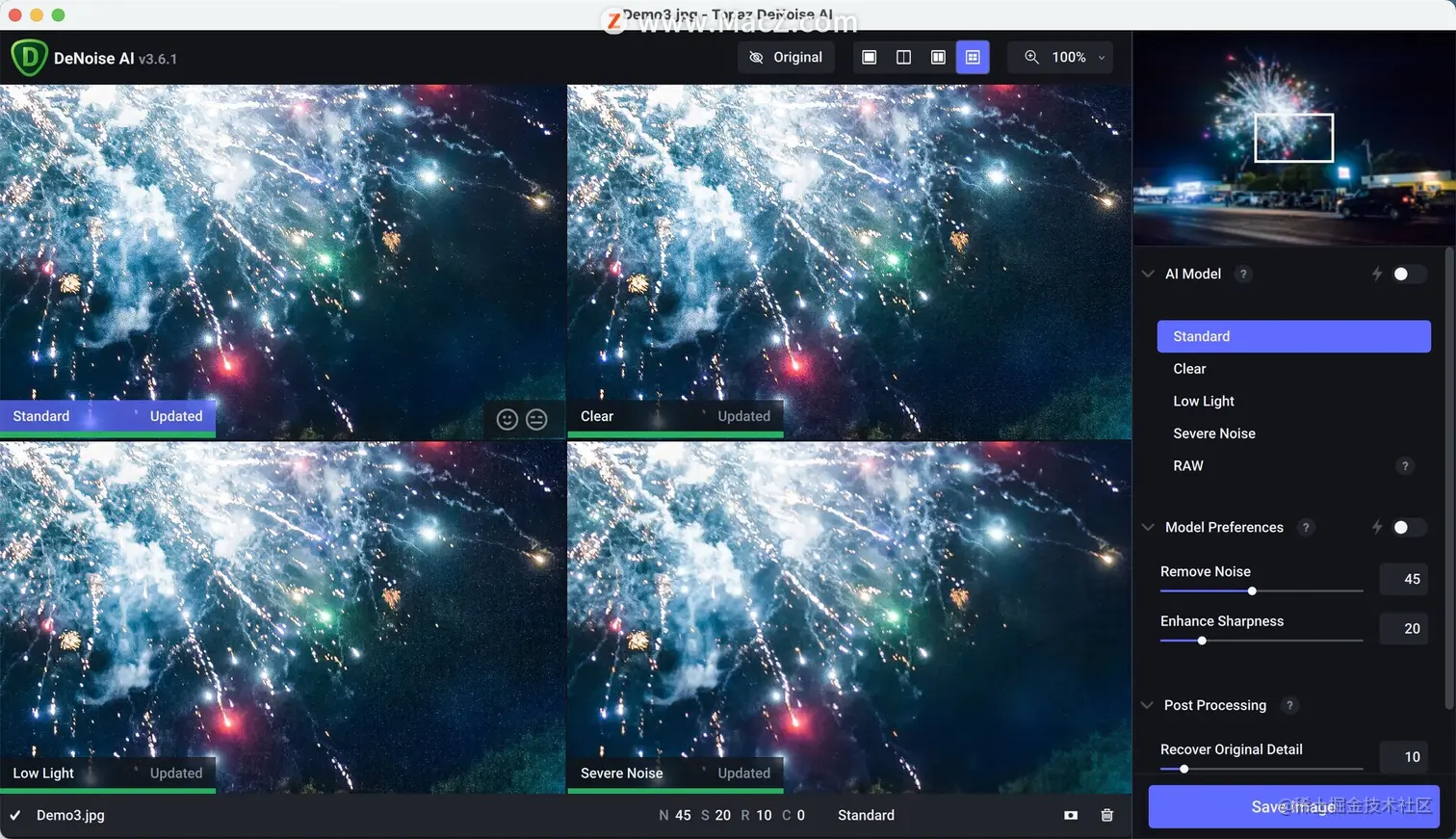Open the RAW model help icon
Viewport: 1456px width, 839px height.
click(1405, 466)
